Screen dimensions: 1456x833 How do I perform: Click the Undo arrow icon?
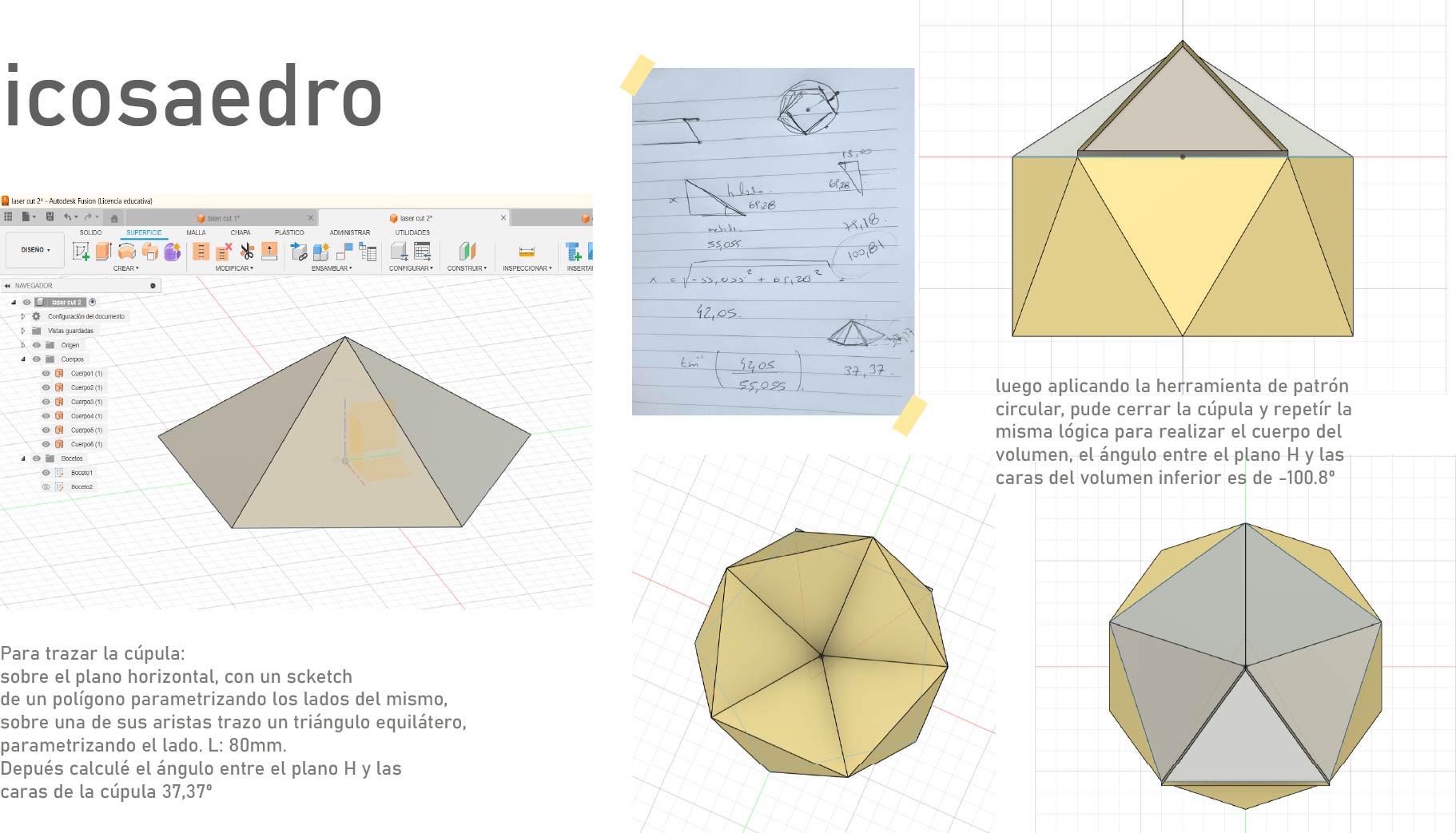(68, 217)
